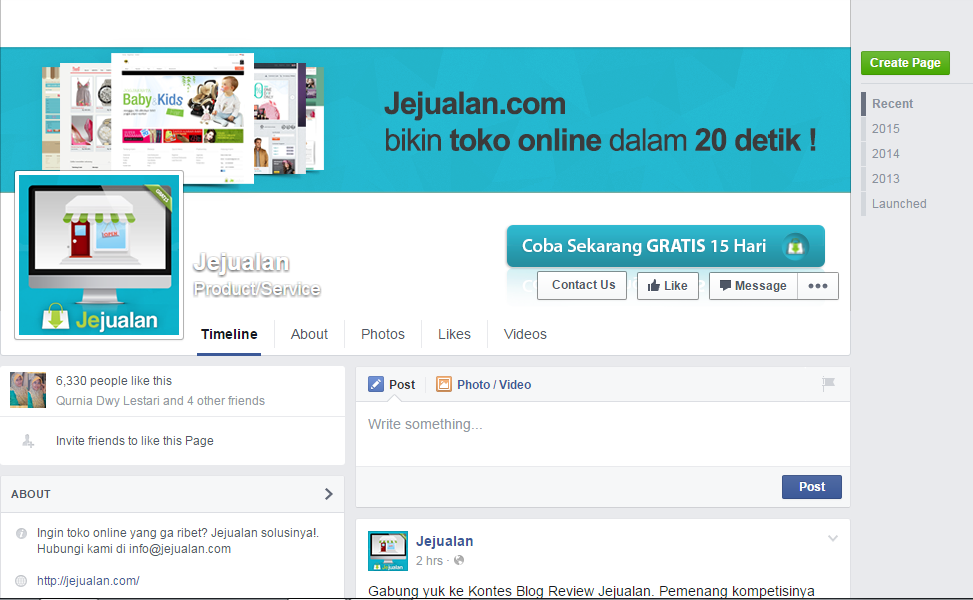
Task: Focus the Write something text field
Action: click(603, 434)
